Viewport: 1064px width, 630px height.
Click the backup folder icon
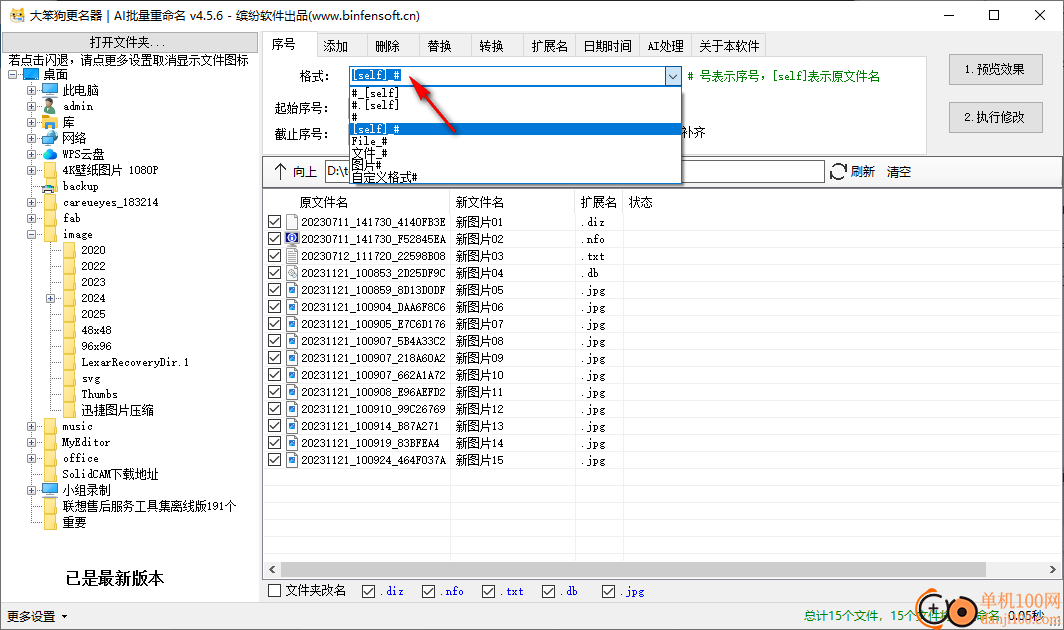click(49, 187)
